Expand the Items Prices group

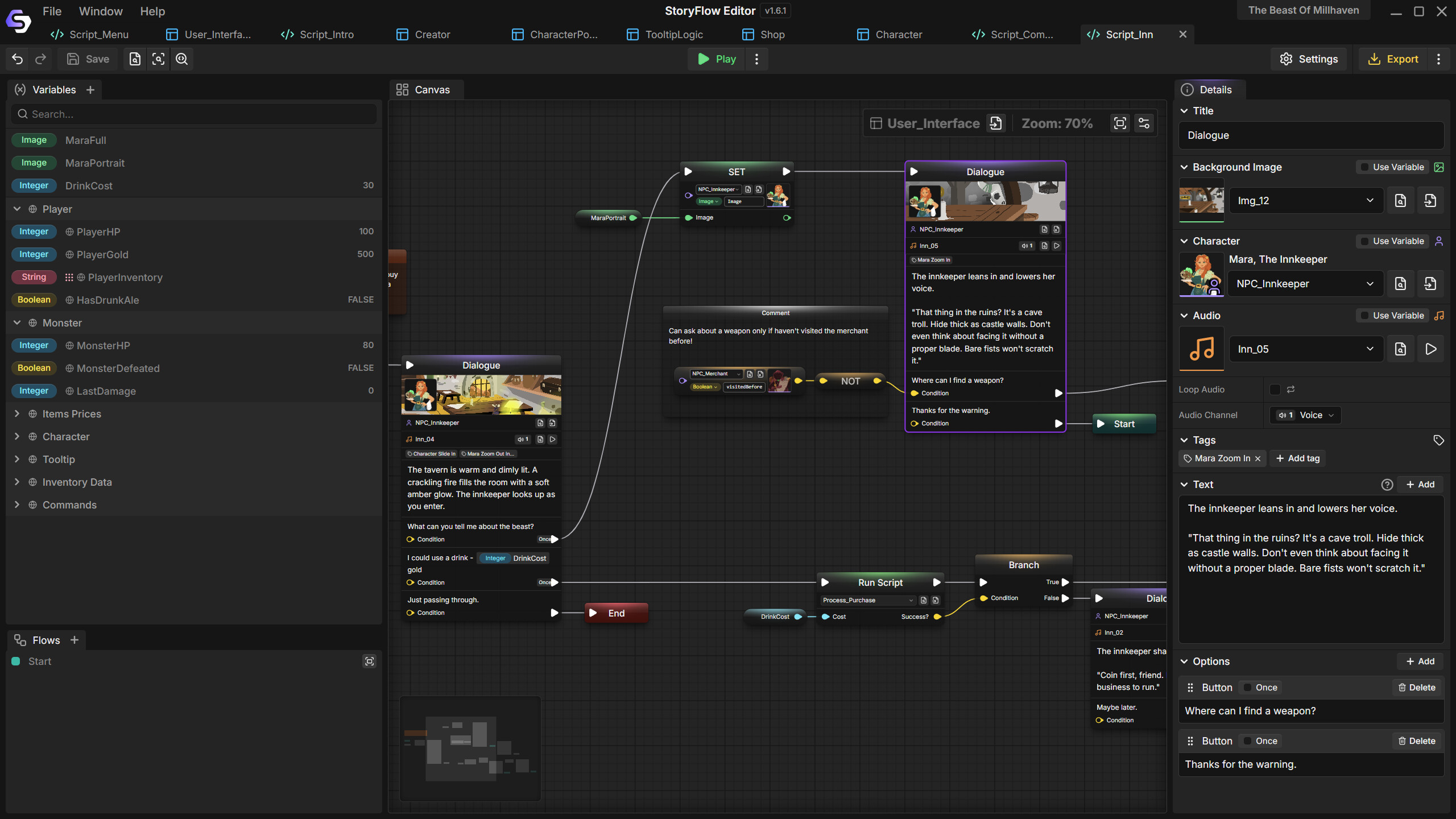pyautogui.click(x=17, y=414)
